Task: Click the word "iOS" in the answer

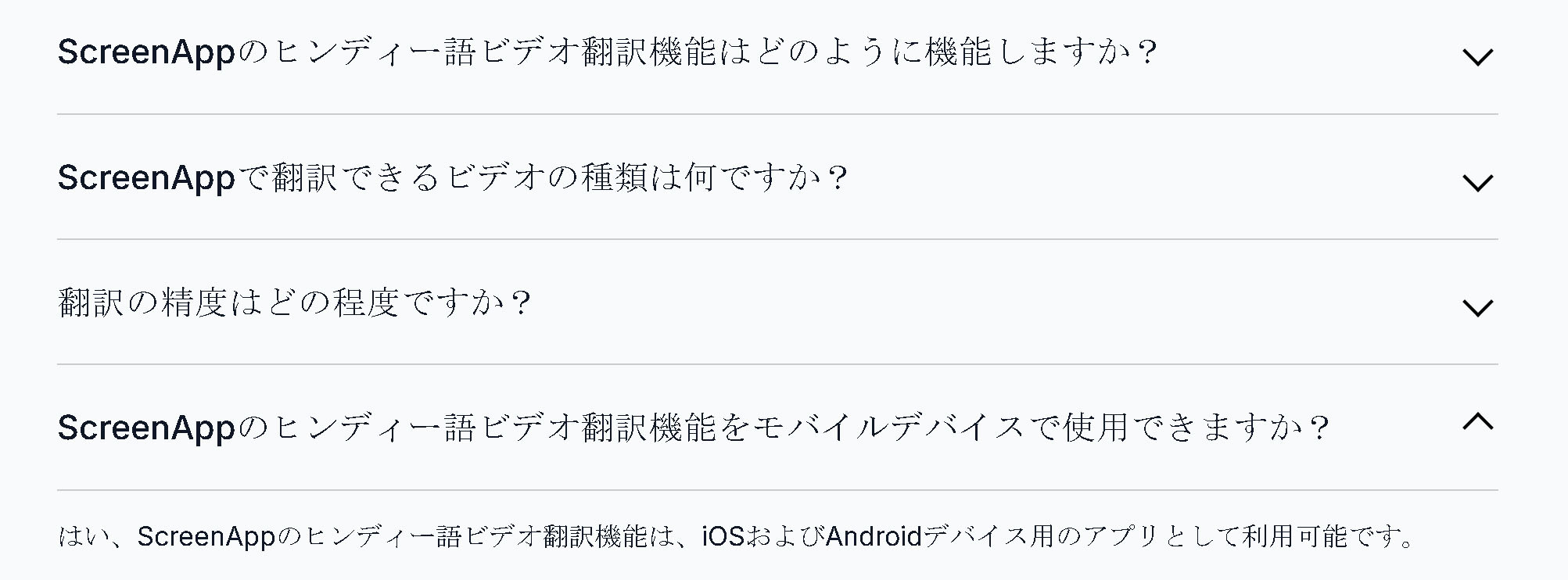Action: pos(723,537)
